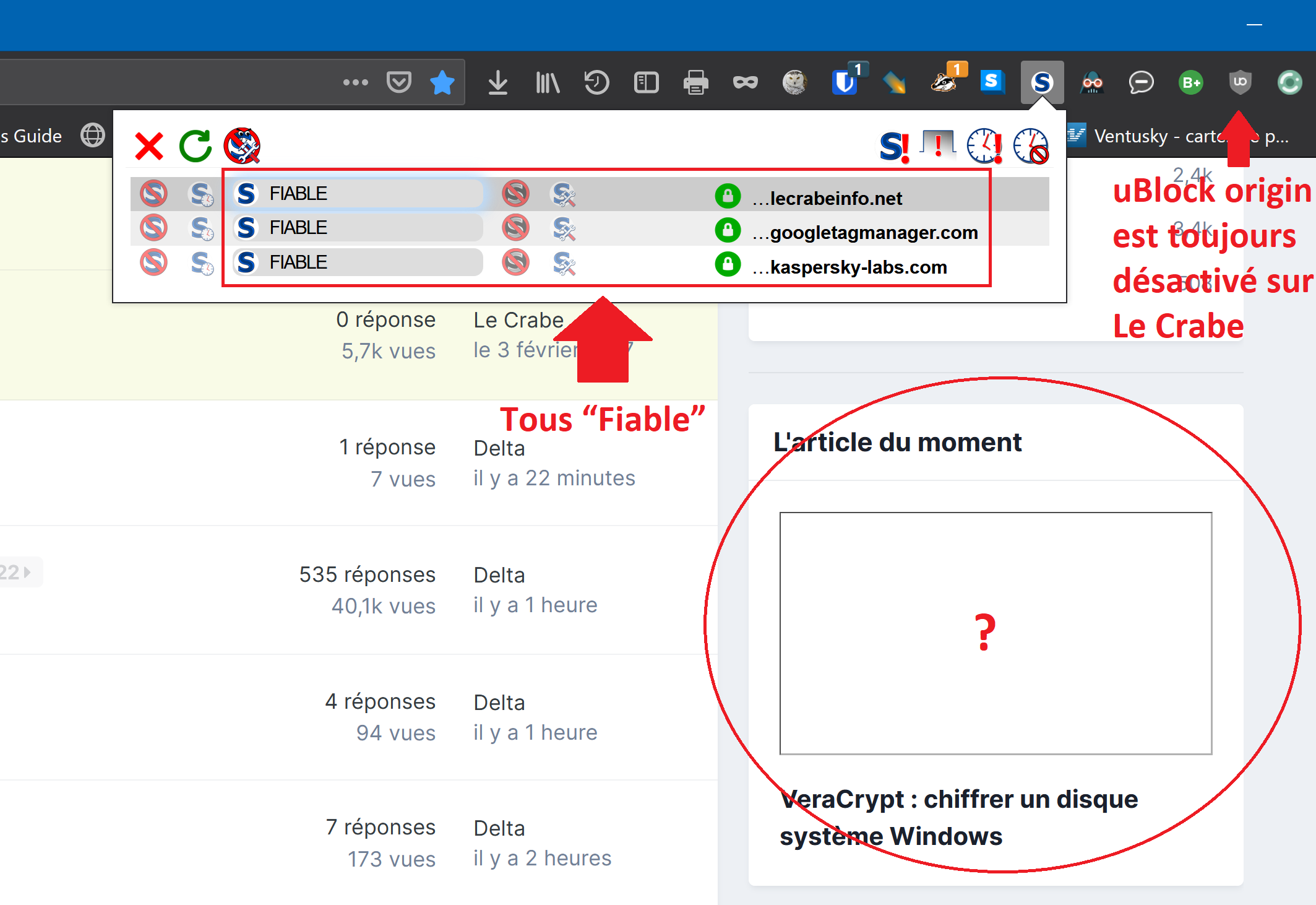Image resolution: width=1316 pixels, height=905 pixels.
Task: Mark lecrabeinfo.net as untrusted
Action: click(x=515, y=194)
